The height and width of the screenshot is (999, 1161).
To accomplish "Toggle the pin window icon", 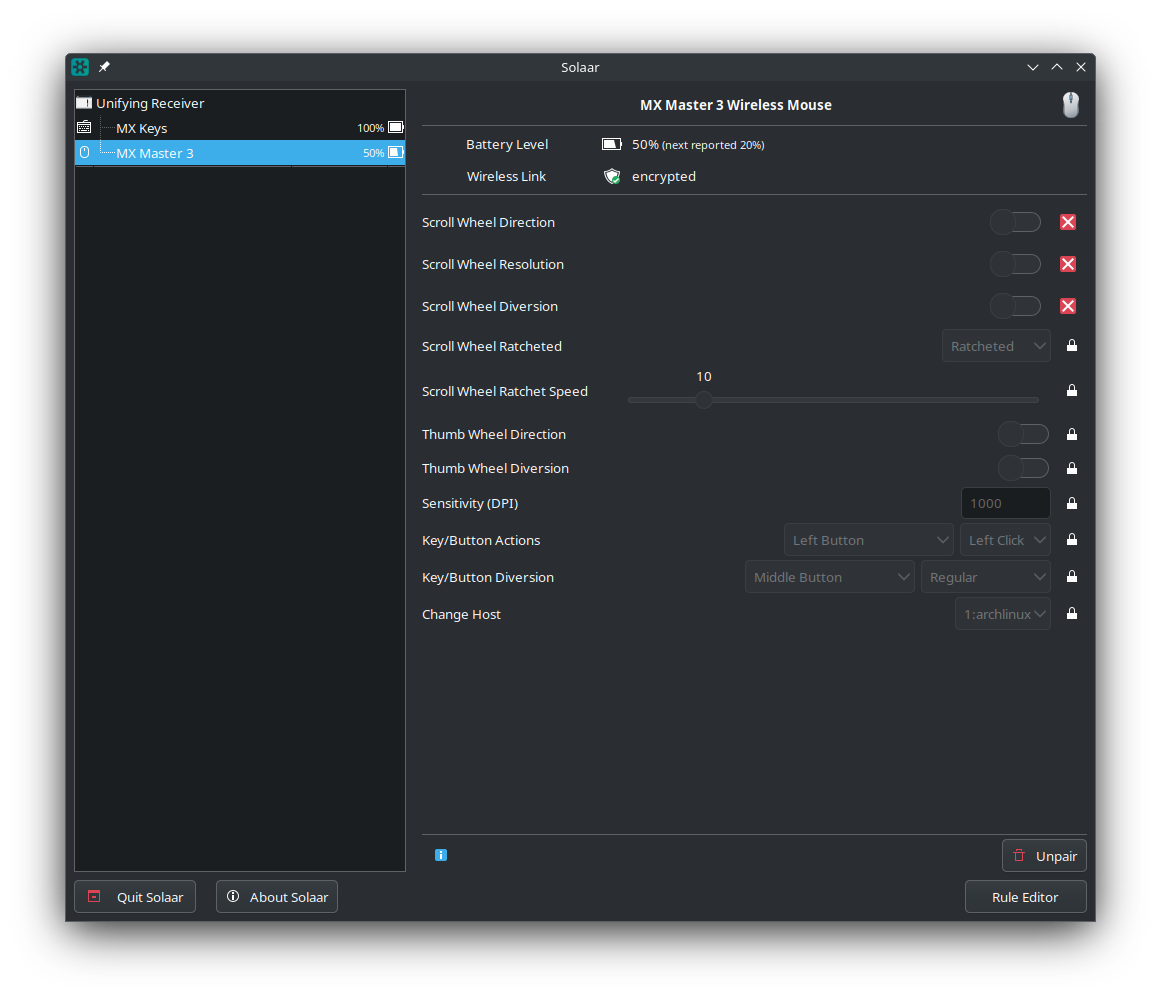I will pos(104,67).
